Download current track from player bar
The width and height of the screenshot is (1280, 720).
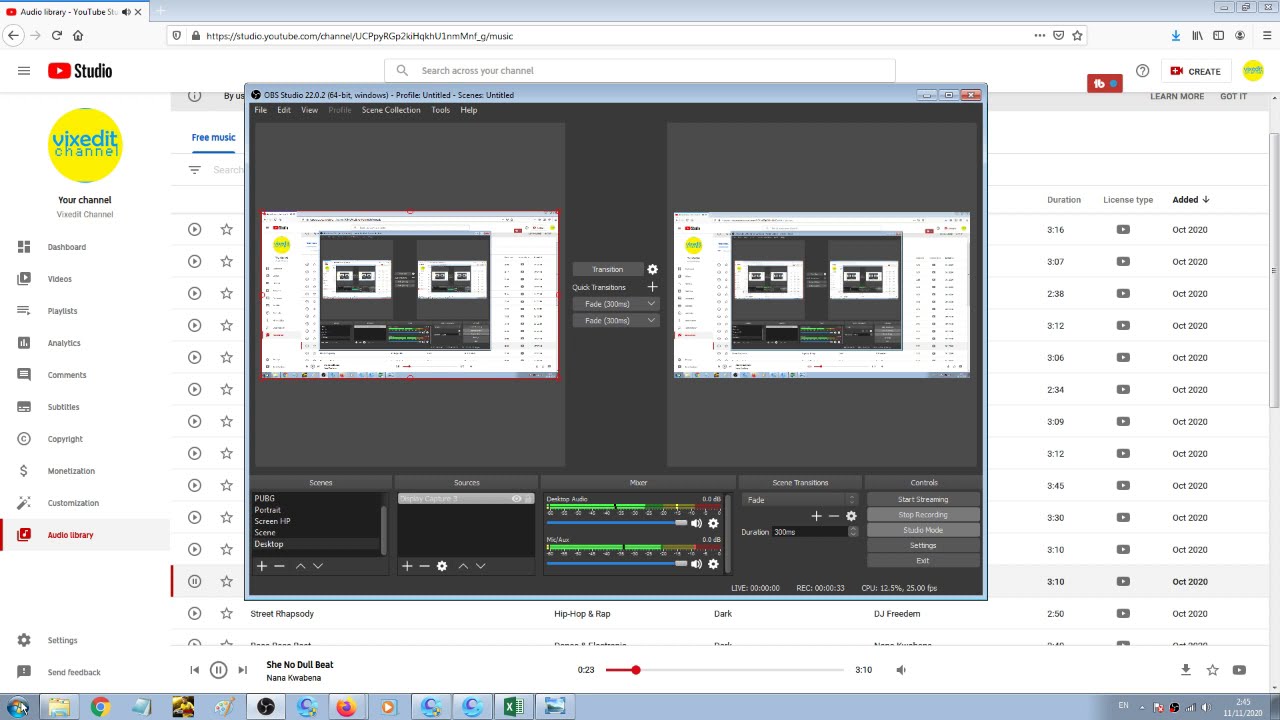(1186, 670)
